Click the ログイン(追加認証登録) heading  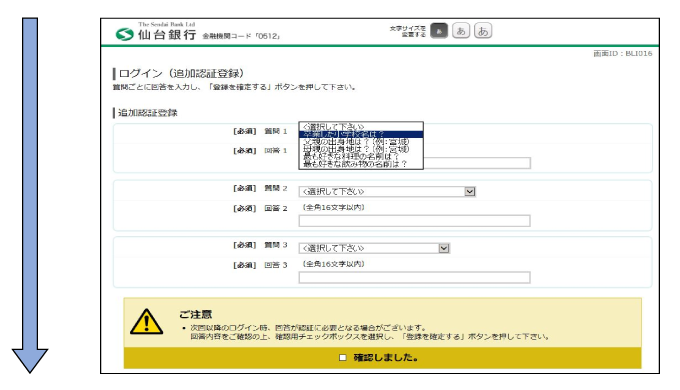tap(181, 73)
